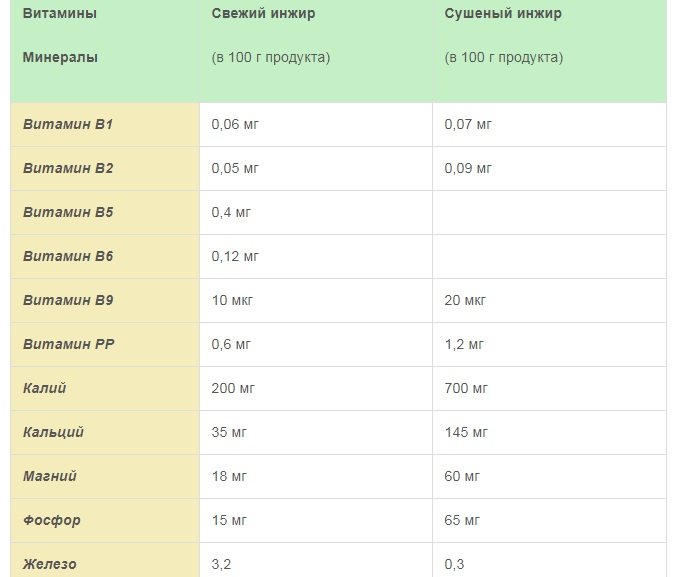The width and height of the screenshot is (675, 577).
Task: Click the 10 мкг vitamin B9 value
Action: click(x=232, y=301)
